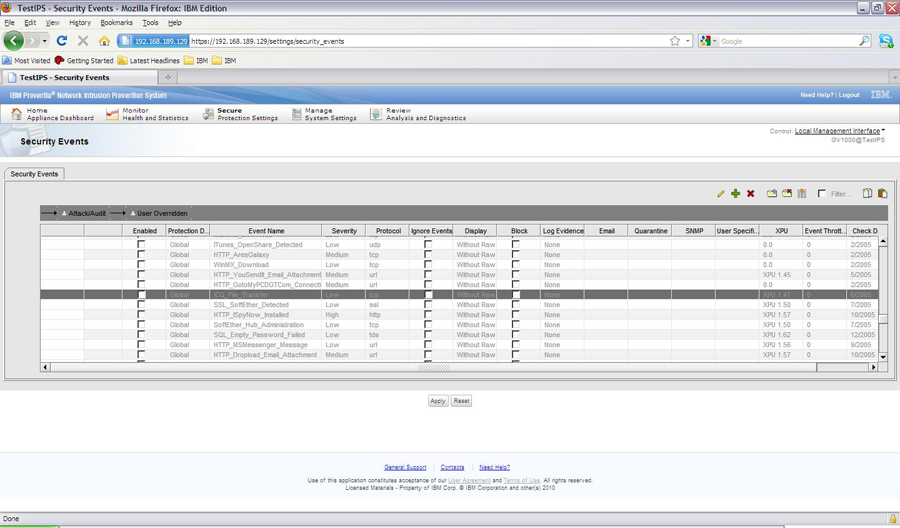Open Home Appliance Dashboard navigation item

(x=52, y=114)
